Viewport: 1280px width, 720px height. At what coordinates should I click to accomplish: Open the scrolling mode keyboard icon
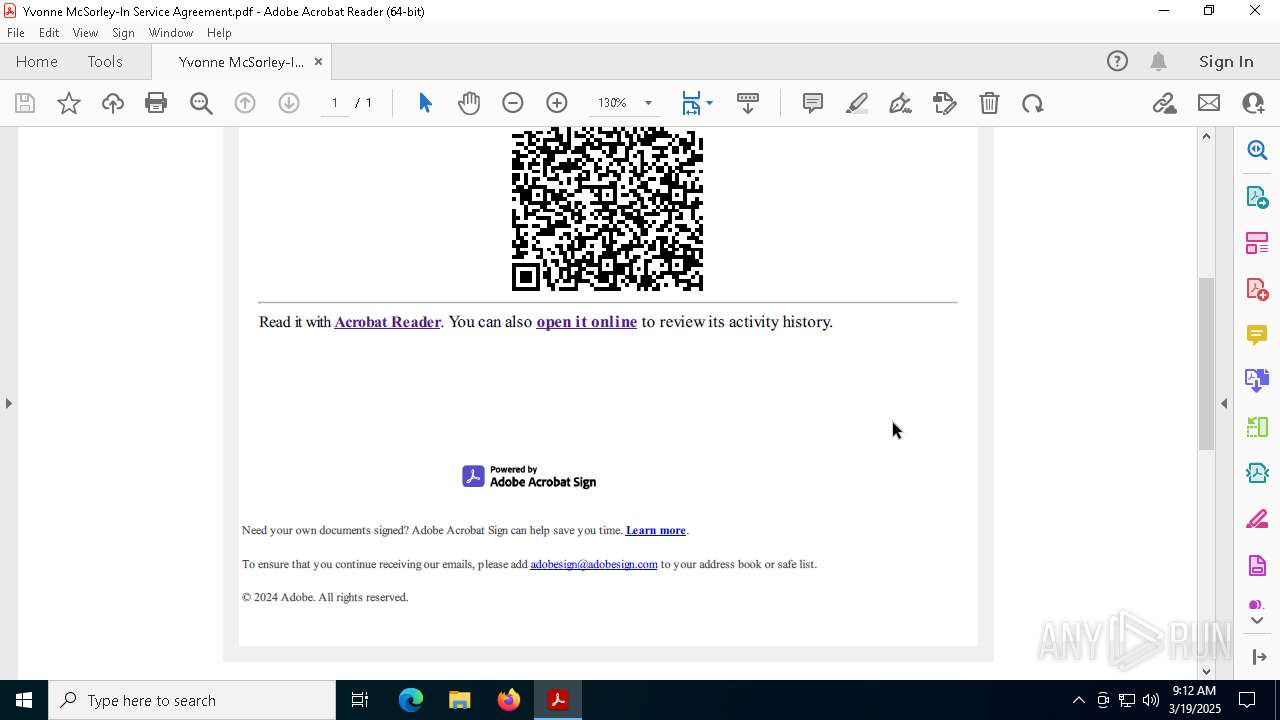(x=748, y=103)
